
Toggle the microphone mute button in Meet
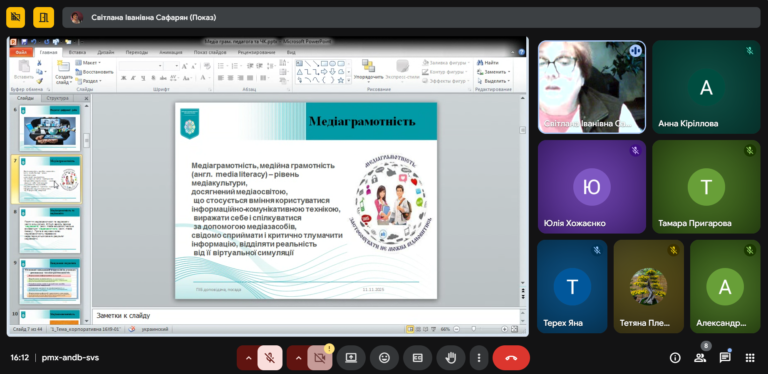270,358
